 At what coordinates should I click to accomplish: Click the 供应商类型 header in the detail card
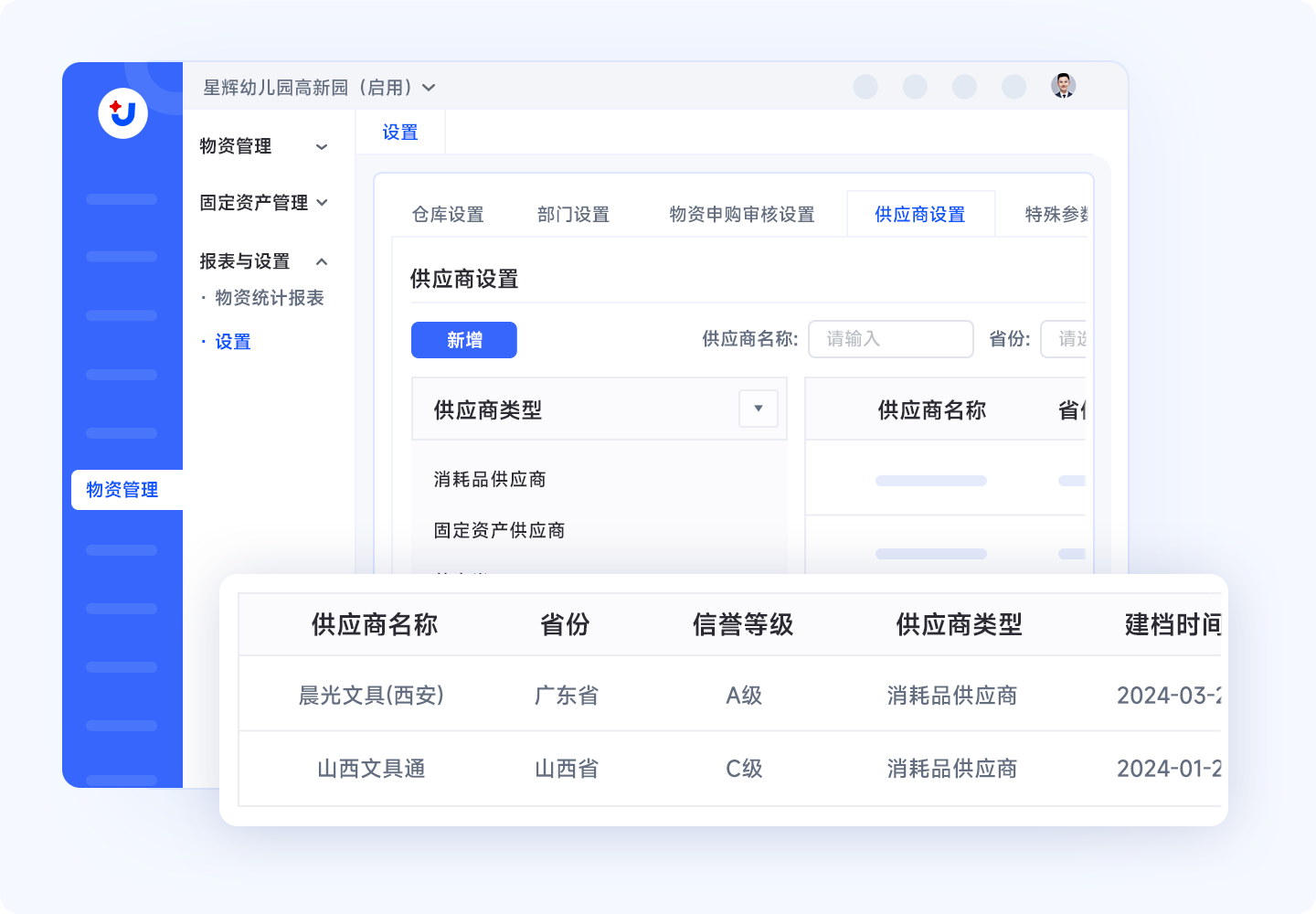coord(959,625)
